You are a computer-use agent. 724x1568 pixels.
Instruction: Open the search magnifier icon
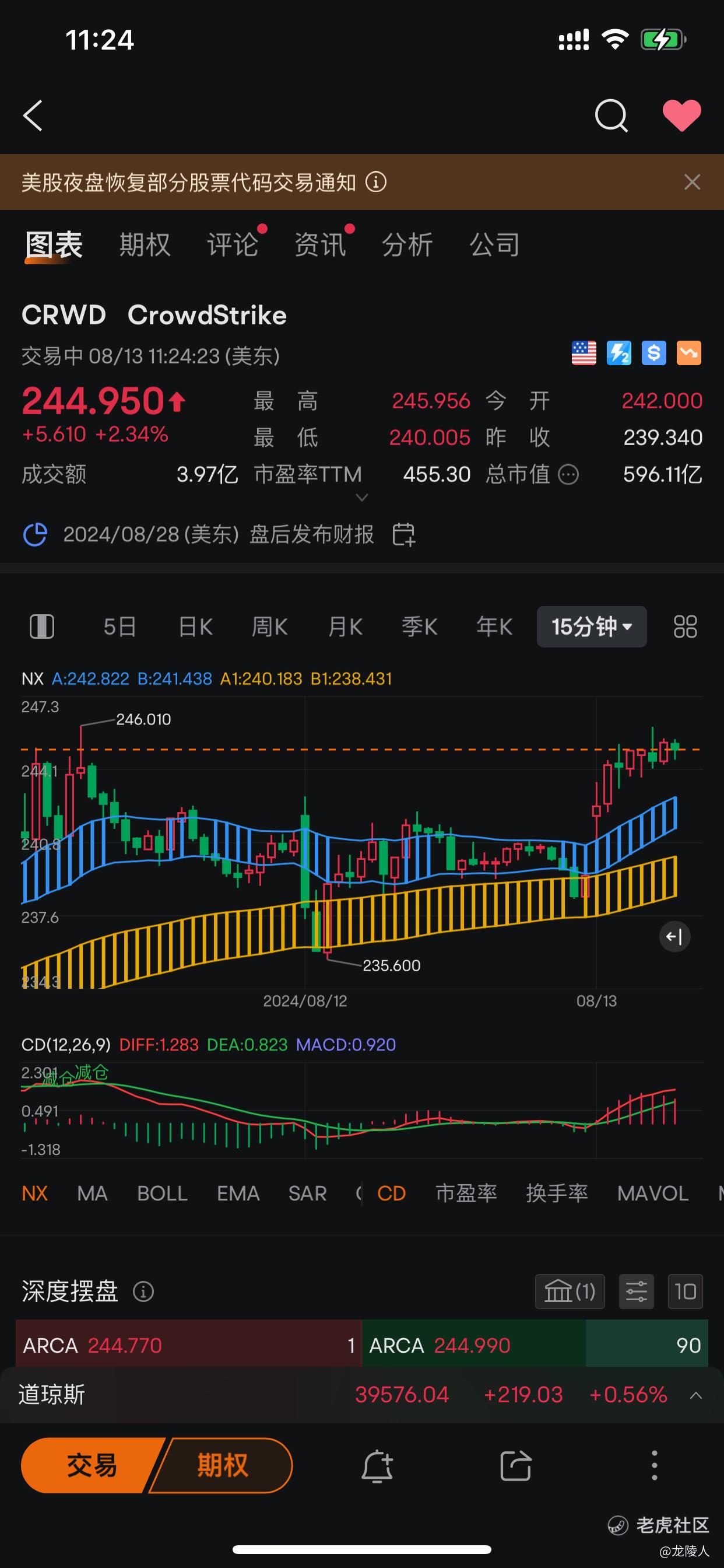point(611,116)
